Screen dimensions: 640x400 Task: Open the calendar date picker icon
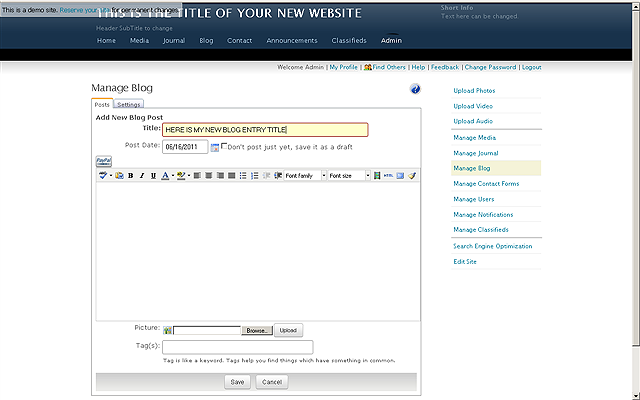point(214,147)
